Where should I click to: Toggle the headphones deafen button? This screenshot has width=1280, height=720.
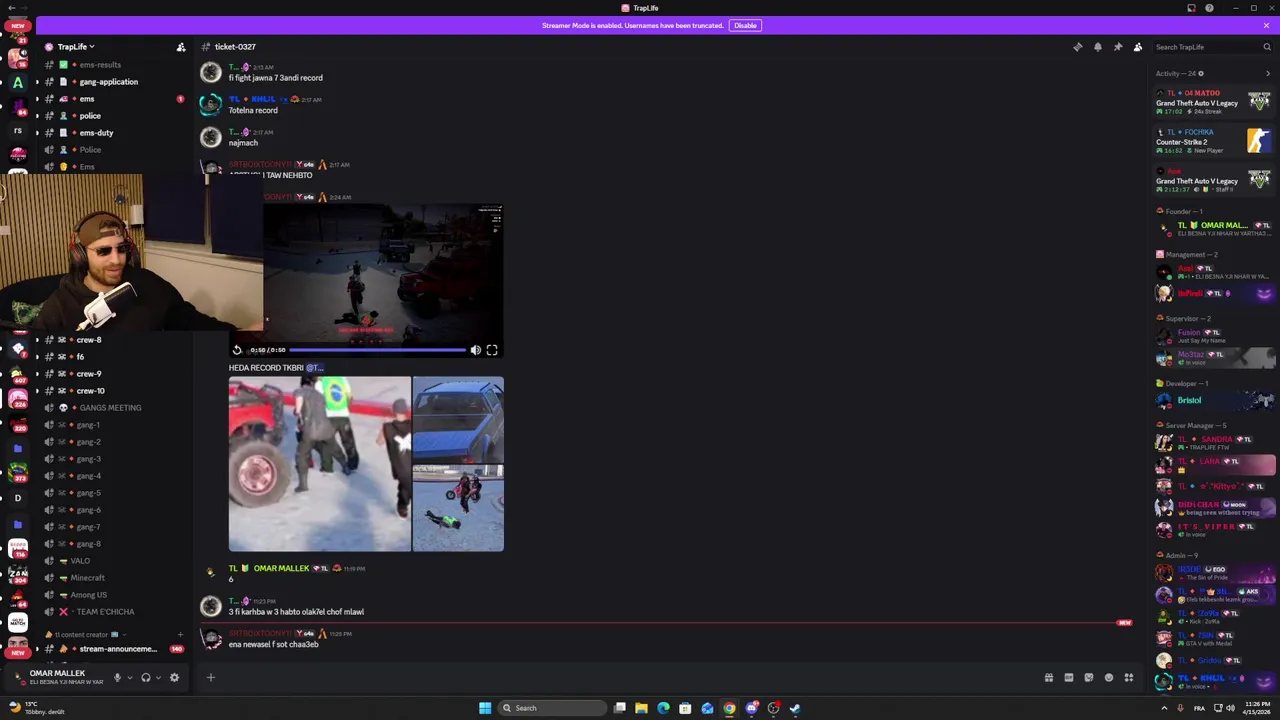pyautogui.click(x=146, y=677)
